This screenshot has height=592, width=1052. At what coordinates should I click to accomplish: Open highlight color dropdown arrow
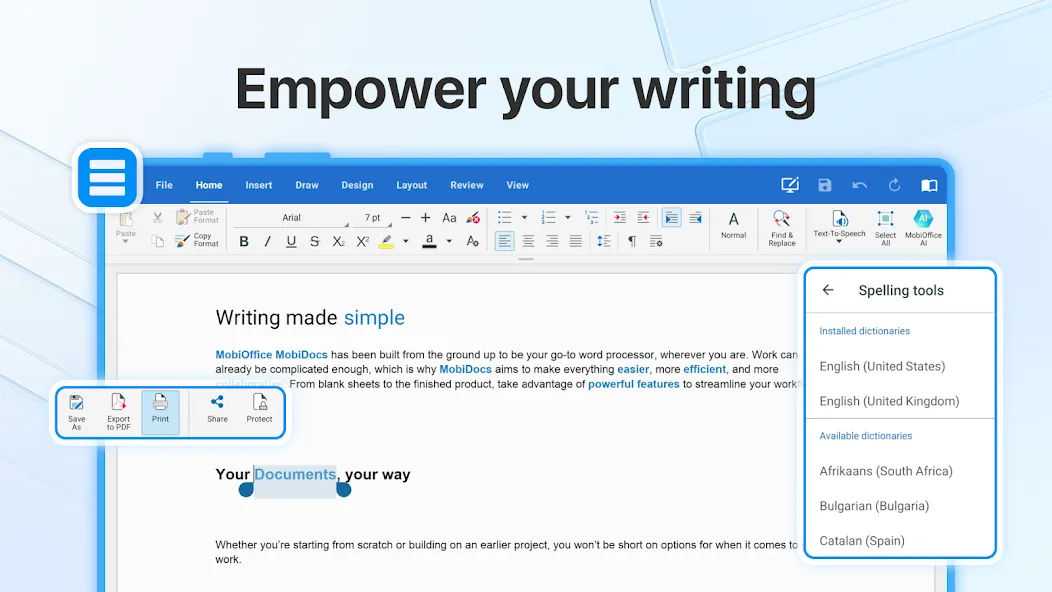click(405, 241)
